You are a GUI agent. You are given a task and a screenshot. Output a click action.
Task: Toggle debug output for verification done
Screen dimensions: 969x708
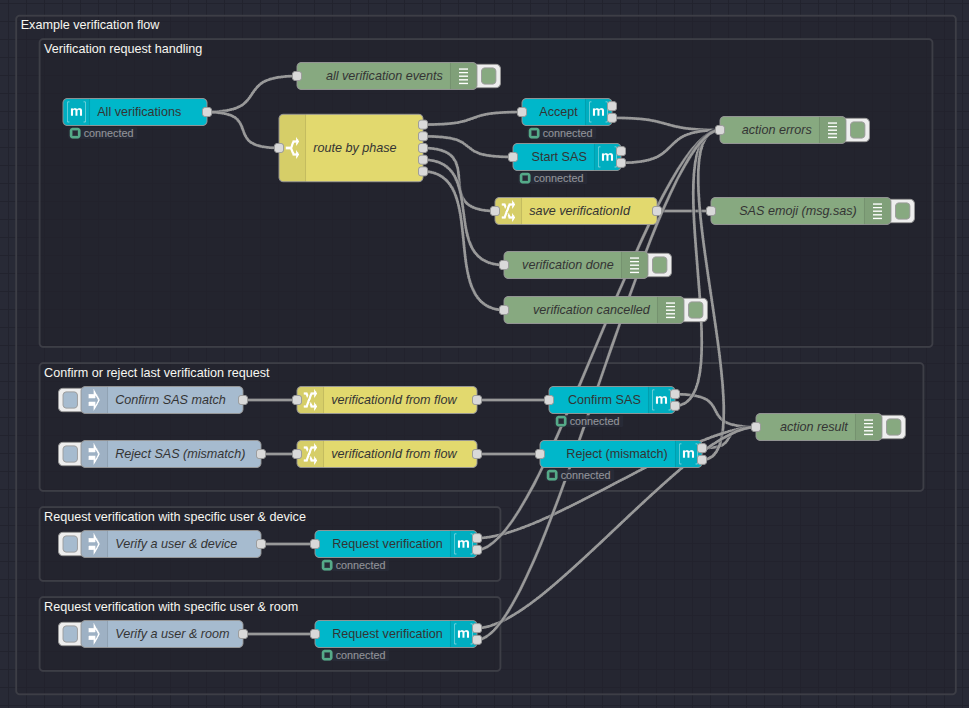pos(660,265)
